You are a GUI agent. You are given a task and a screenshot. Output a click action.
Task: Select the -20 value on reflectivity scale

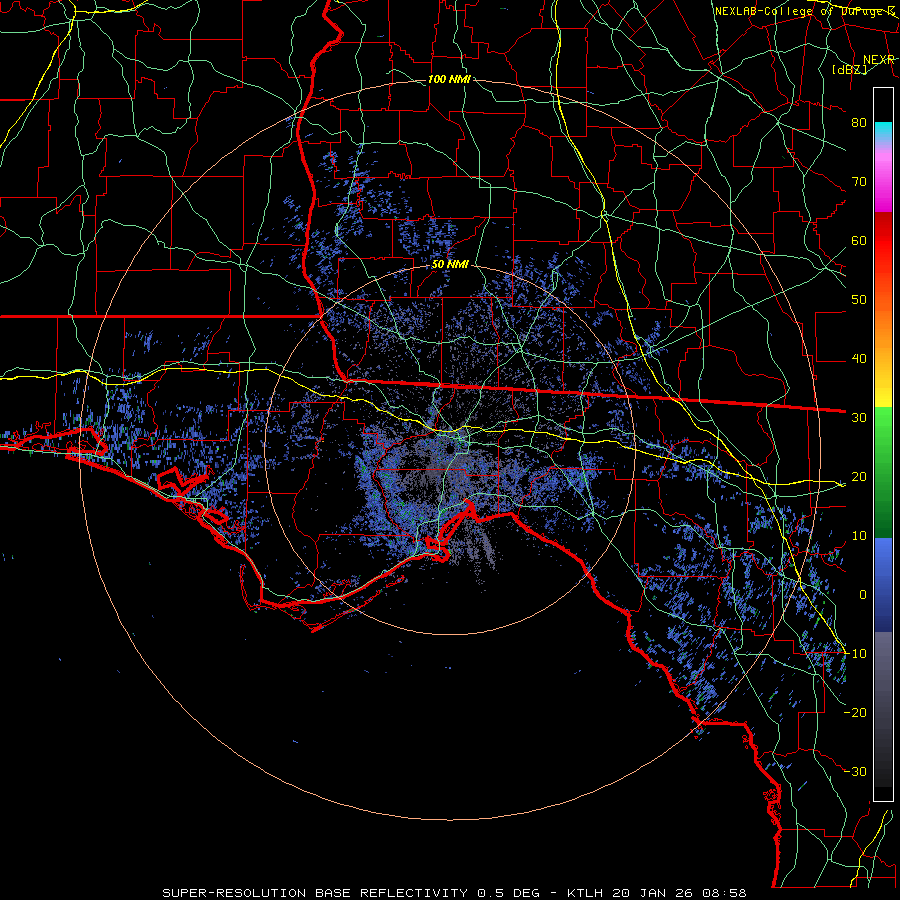point(855,712)
